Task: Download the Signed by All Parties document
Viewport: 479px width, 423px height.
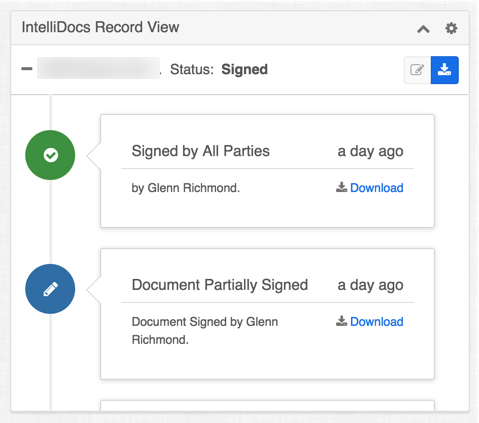Action: coord(377,188)
